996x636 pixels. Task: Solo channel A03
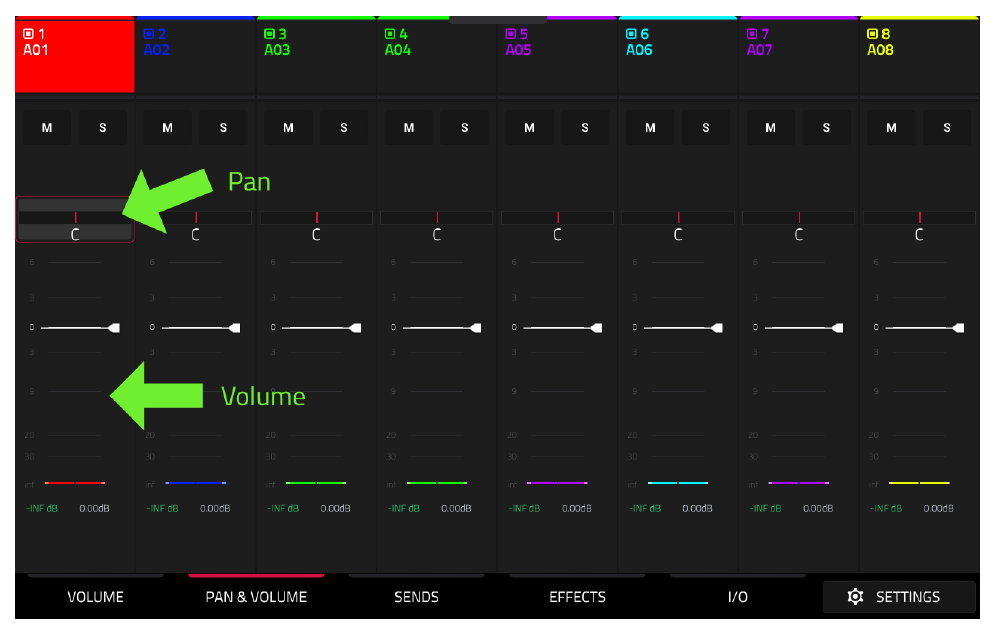pyautogui.click(x=344, y=128)
